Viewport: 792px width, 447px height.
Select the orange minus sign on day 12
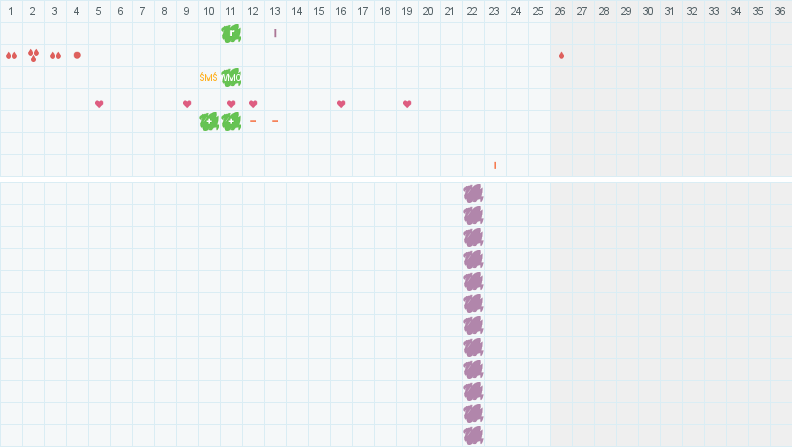point(253,121)
